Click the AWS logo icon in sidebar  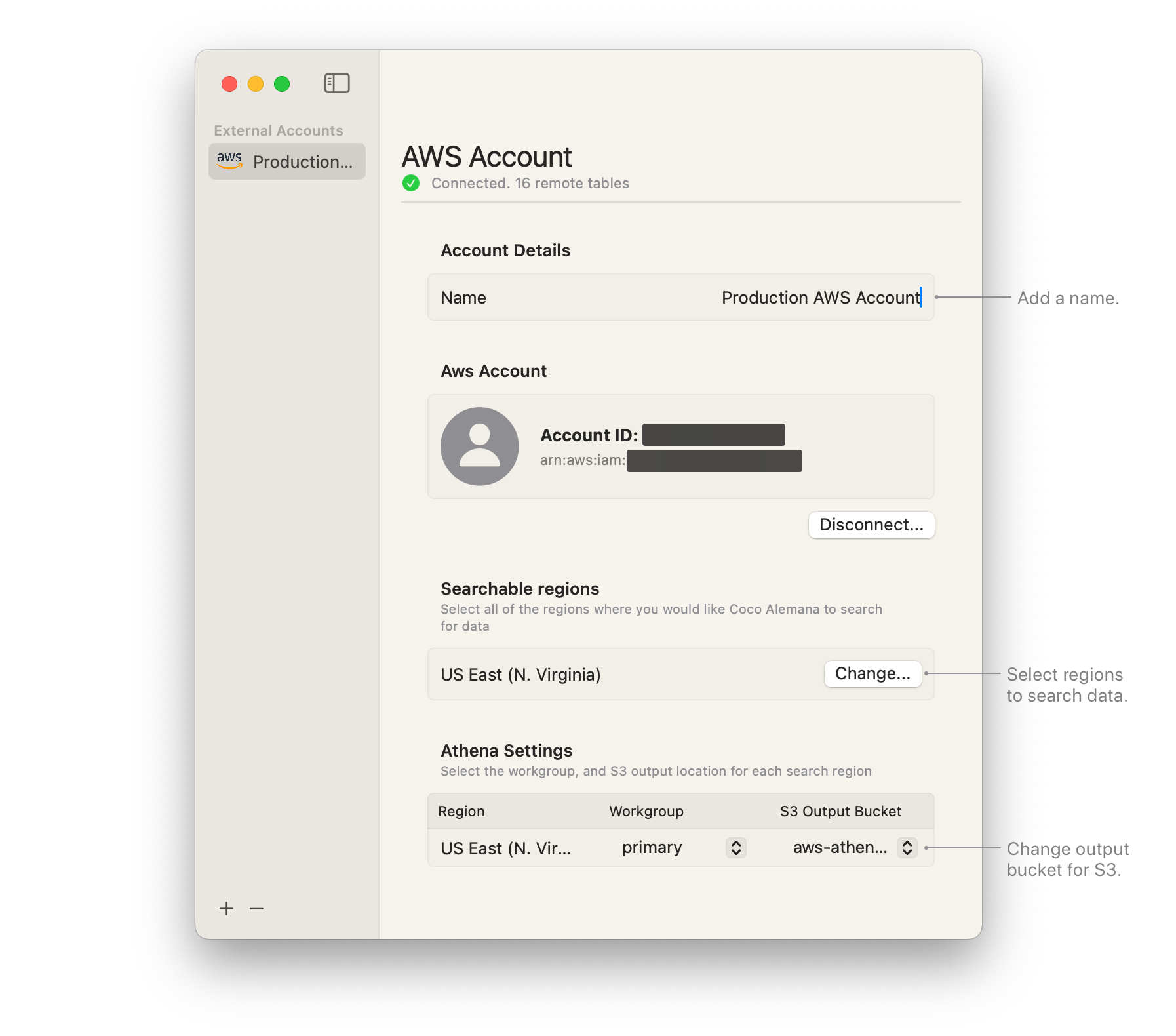pos(229,160)
